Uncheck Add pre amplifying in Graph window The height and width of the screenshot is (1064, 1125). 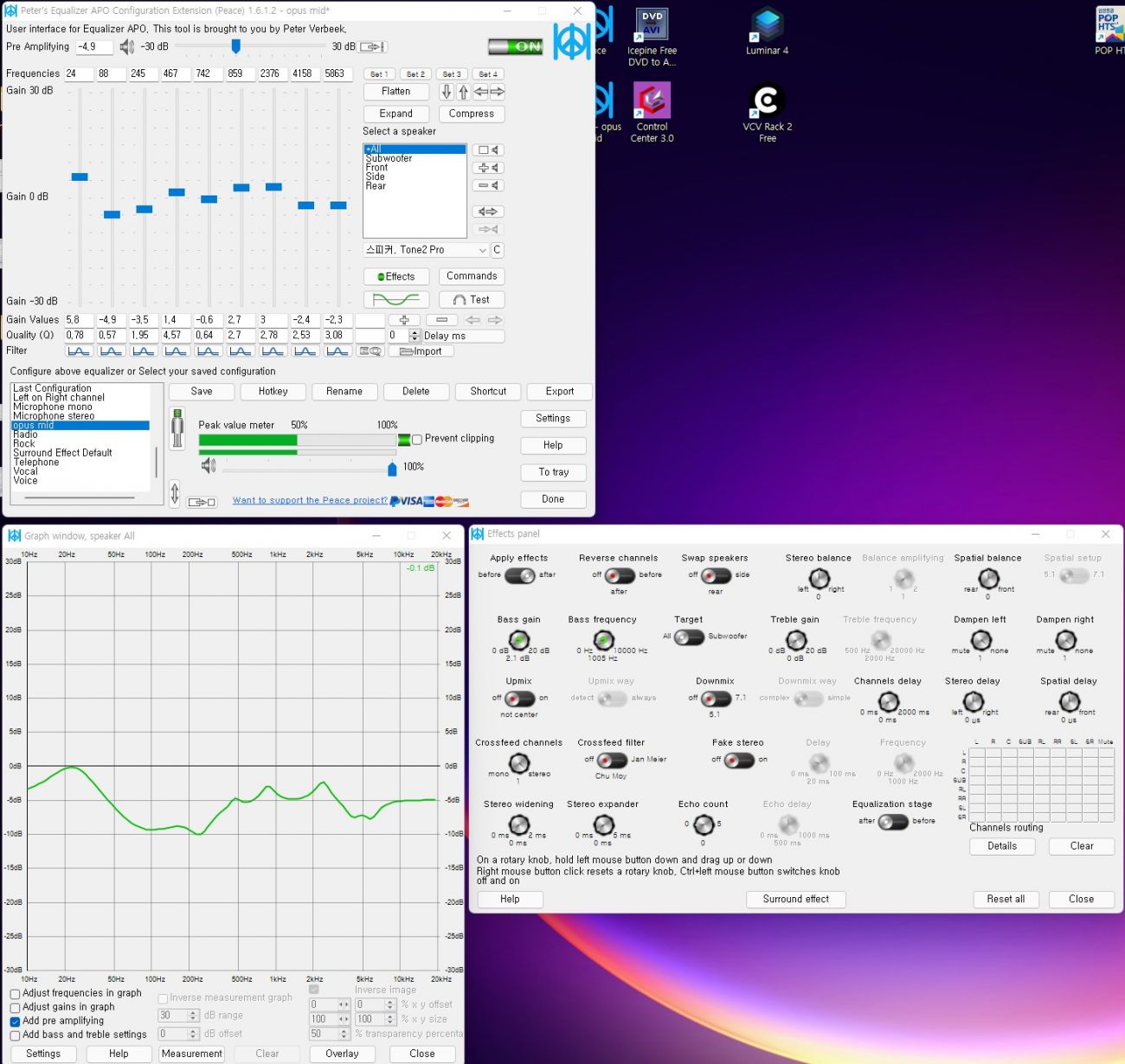coord(15,1022)
